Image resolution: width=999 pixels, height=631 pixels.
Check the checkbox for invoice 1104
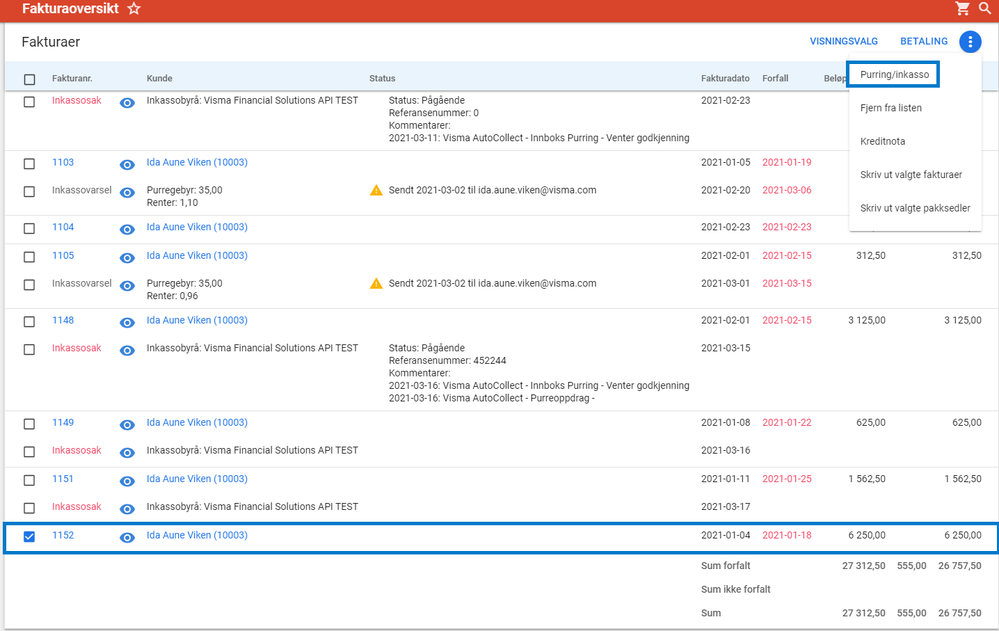[29, 228]
